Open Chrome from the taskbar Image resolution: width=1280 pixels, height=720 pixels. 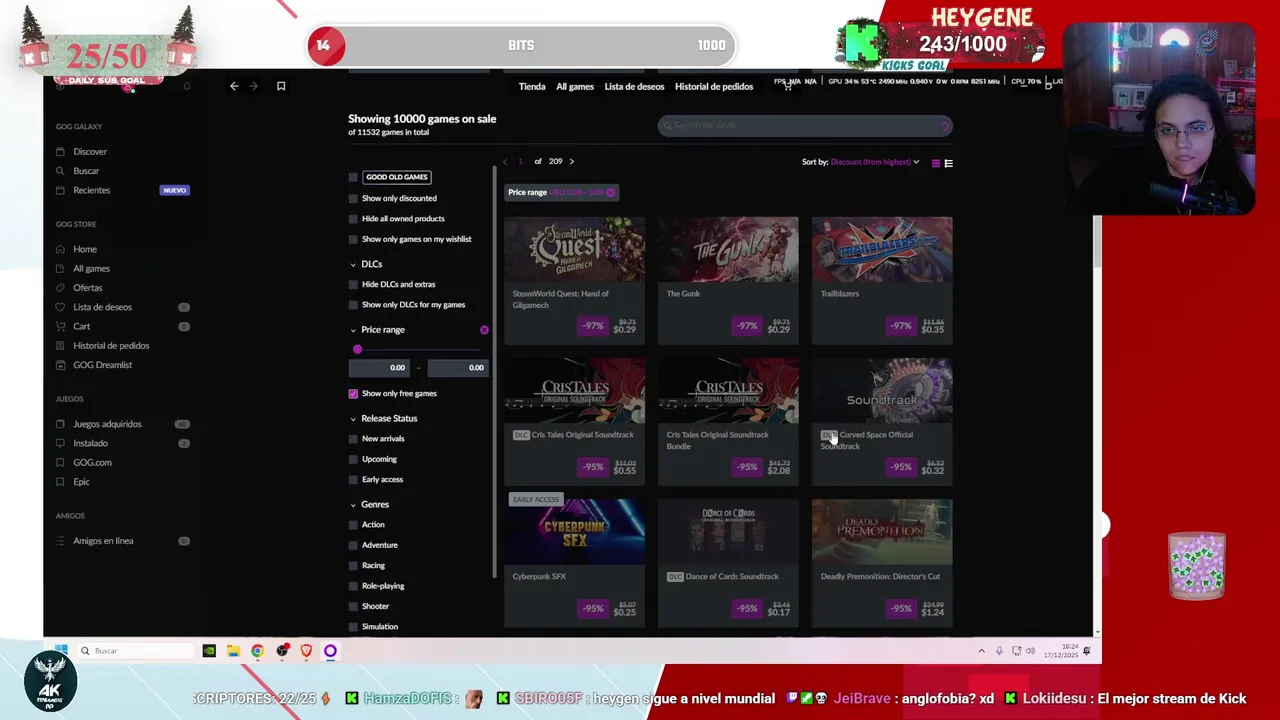tap(257, 651)
